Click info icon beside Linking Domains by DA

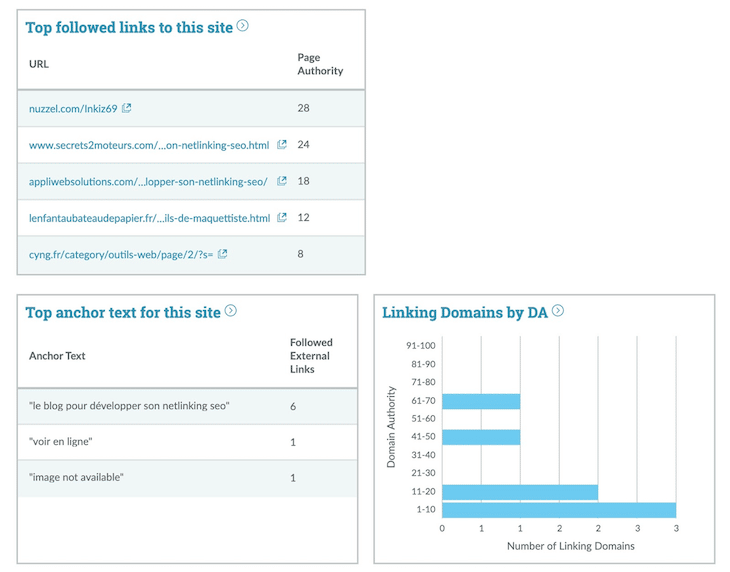558,311
